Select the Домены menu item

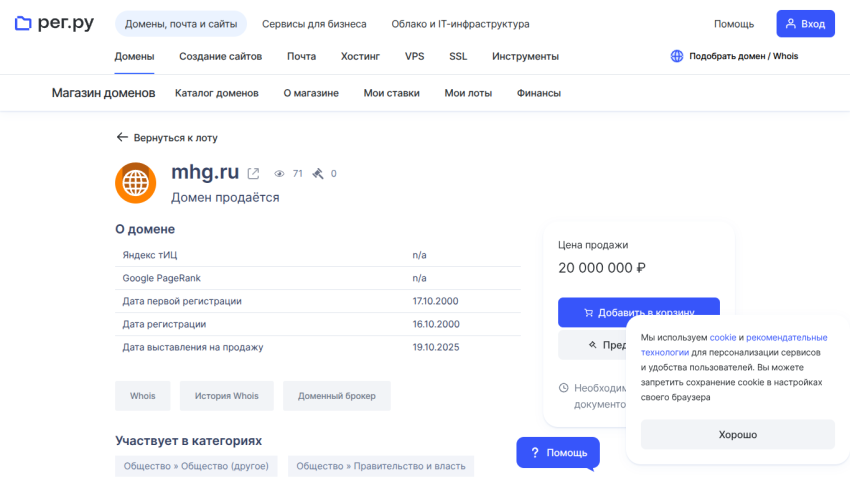pos(134,56)
